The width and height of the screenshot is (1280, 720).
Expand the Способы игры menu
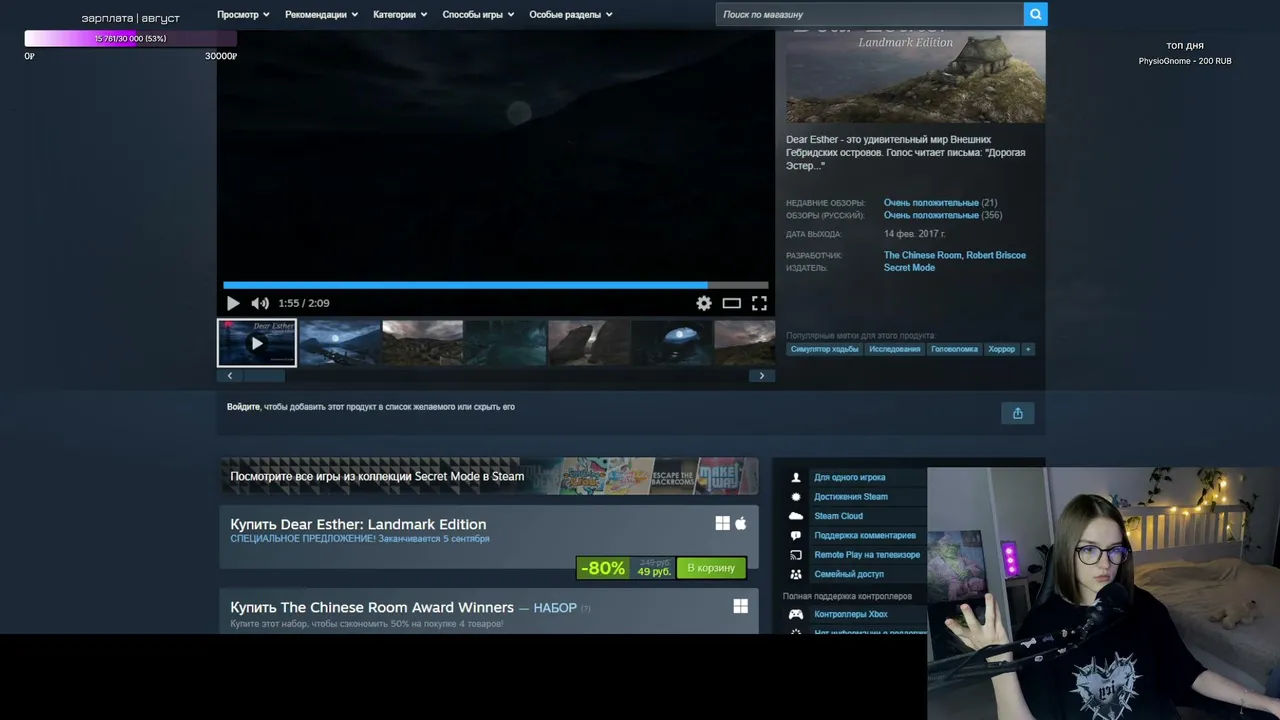pyautogui.click(x=478, y=14)
